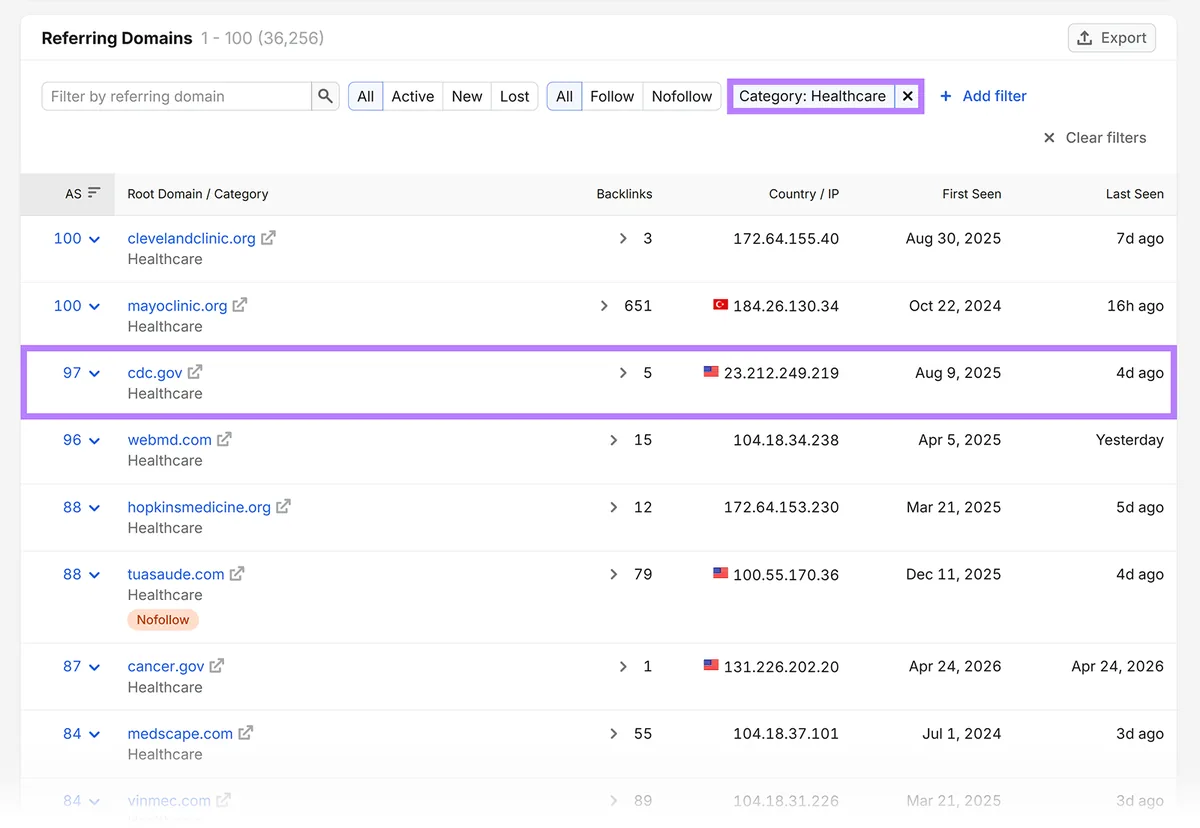This screenshot has height=828, width=1200.
Task: Open the cancer.gov domain link
Action: (166, 666)
